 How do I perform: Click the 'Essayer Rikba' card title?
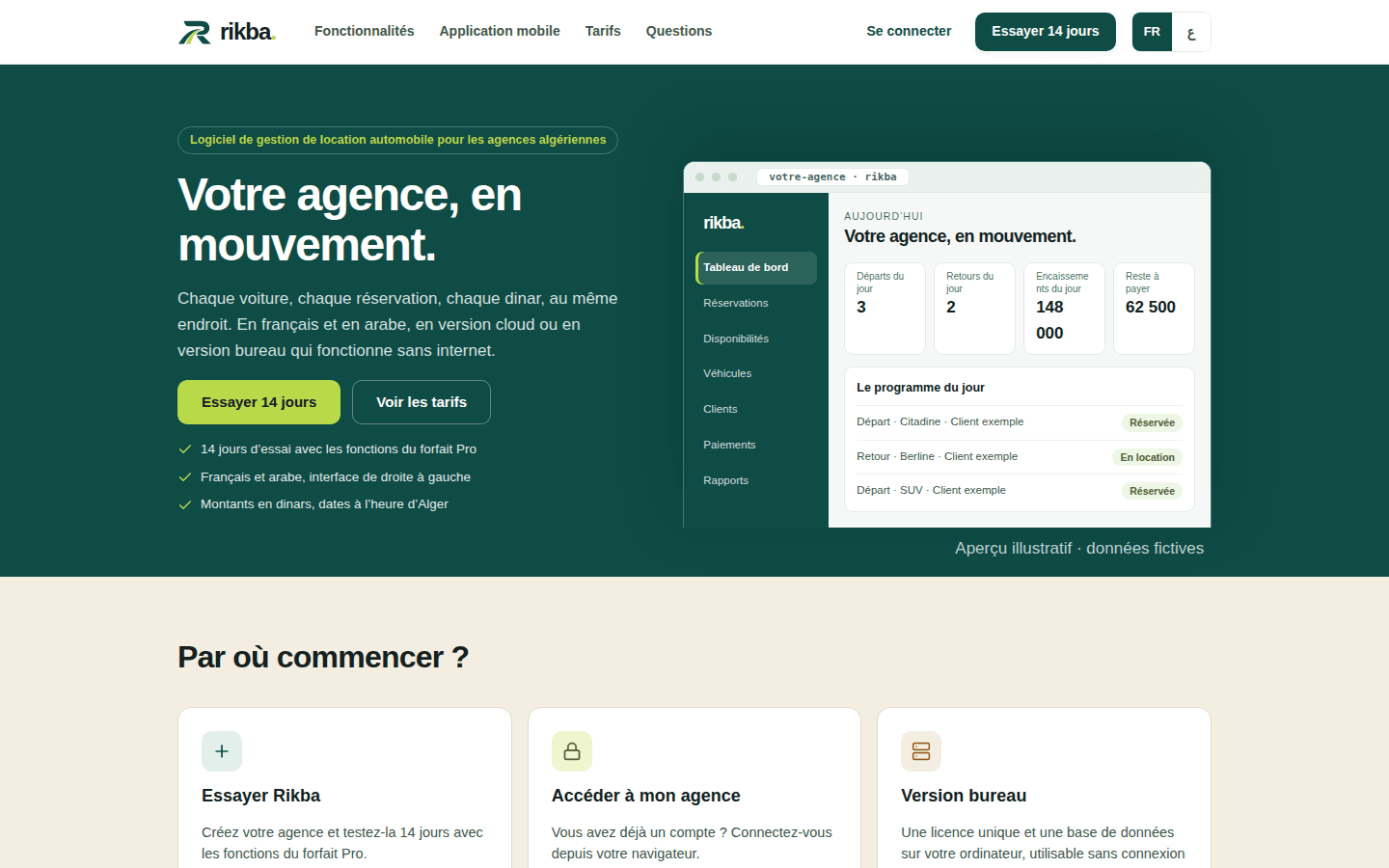pyautogui.click(x=260, y=796)
